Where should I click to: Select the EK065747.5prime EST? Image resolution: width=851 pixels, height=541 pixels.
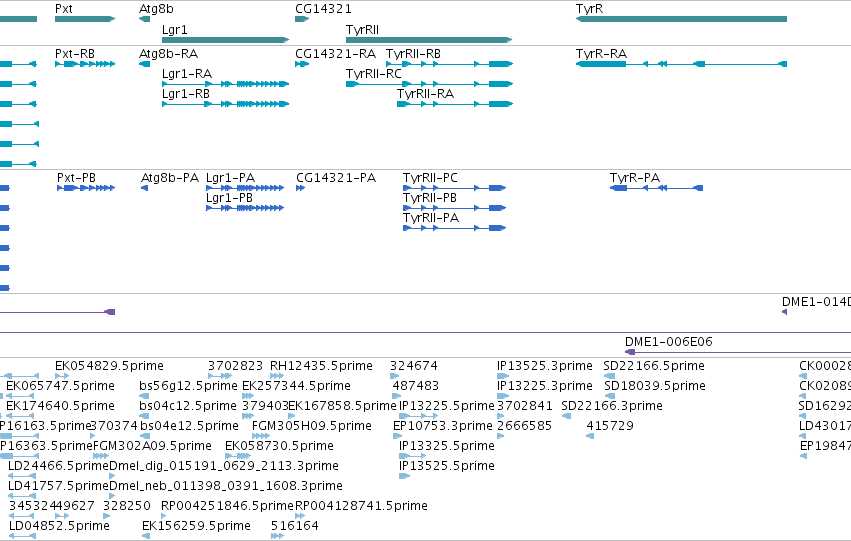[x=22, y=396]
